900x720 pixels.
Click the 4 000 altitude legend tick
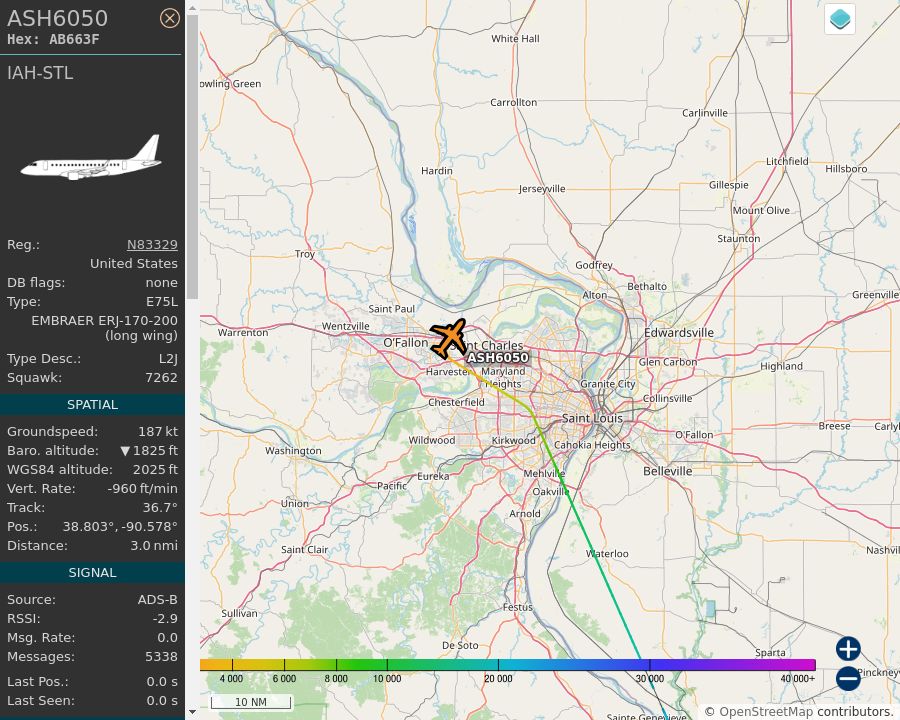tap(231, 678)
